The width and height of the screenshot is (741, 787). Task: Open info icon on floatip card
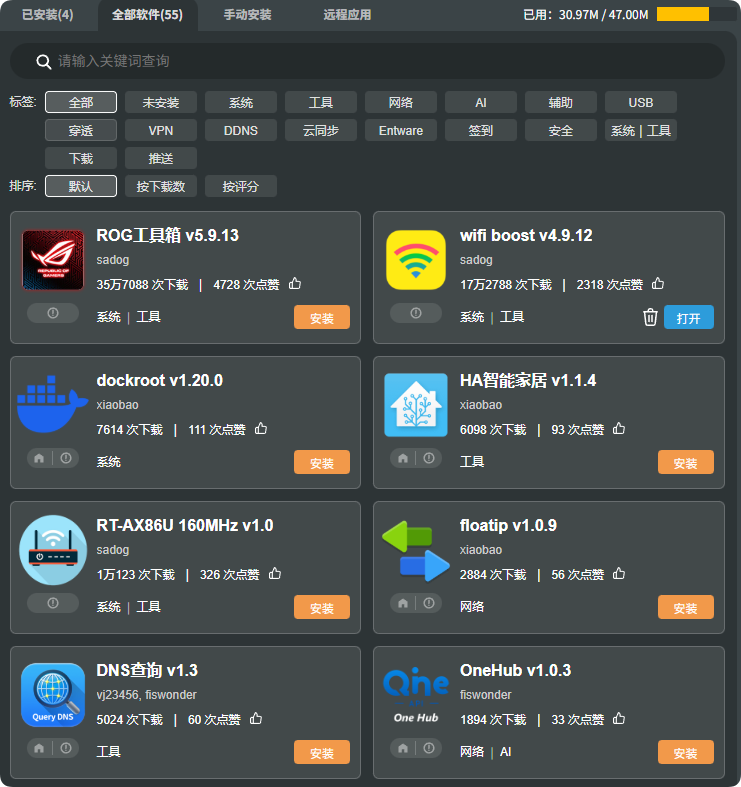coord(429,603)
